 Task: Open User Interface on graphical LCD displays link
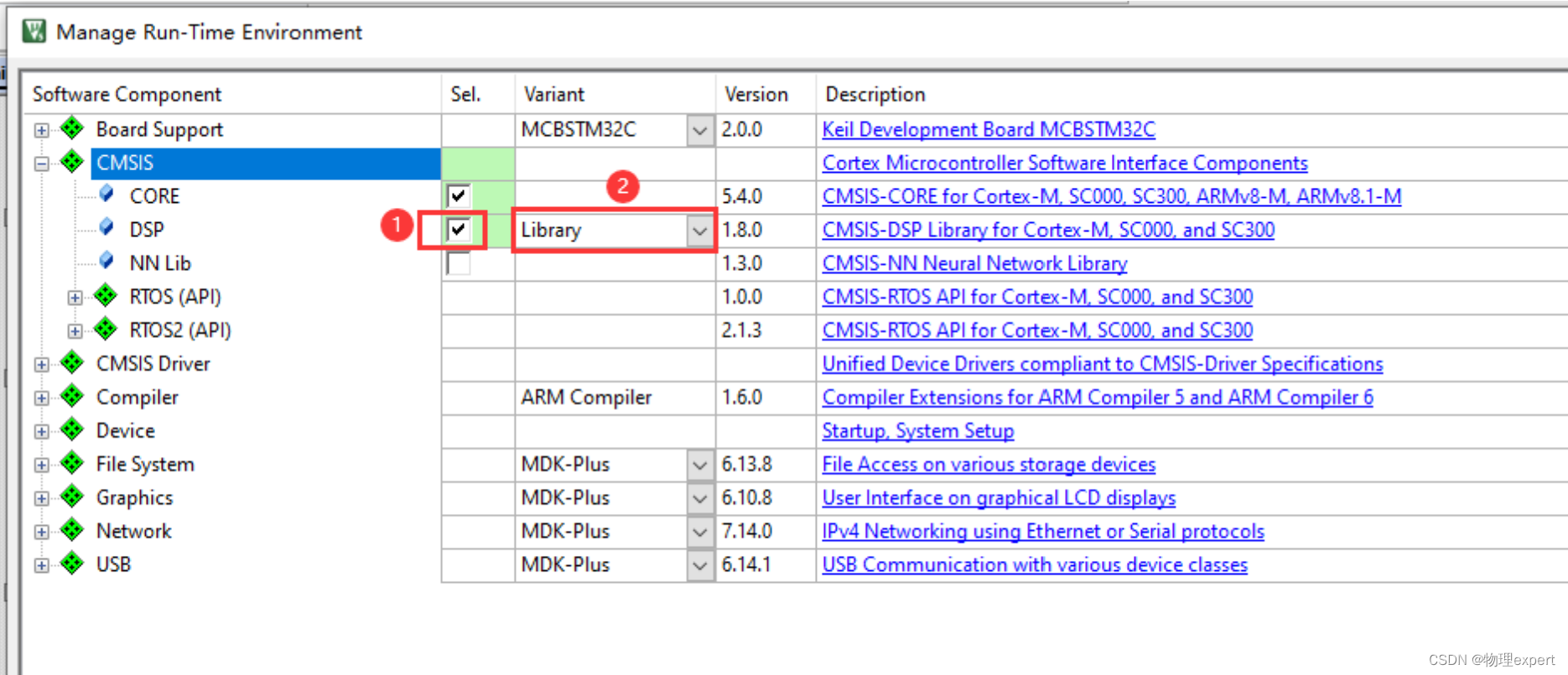click(999, 499)
